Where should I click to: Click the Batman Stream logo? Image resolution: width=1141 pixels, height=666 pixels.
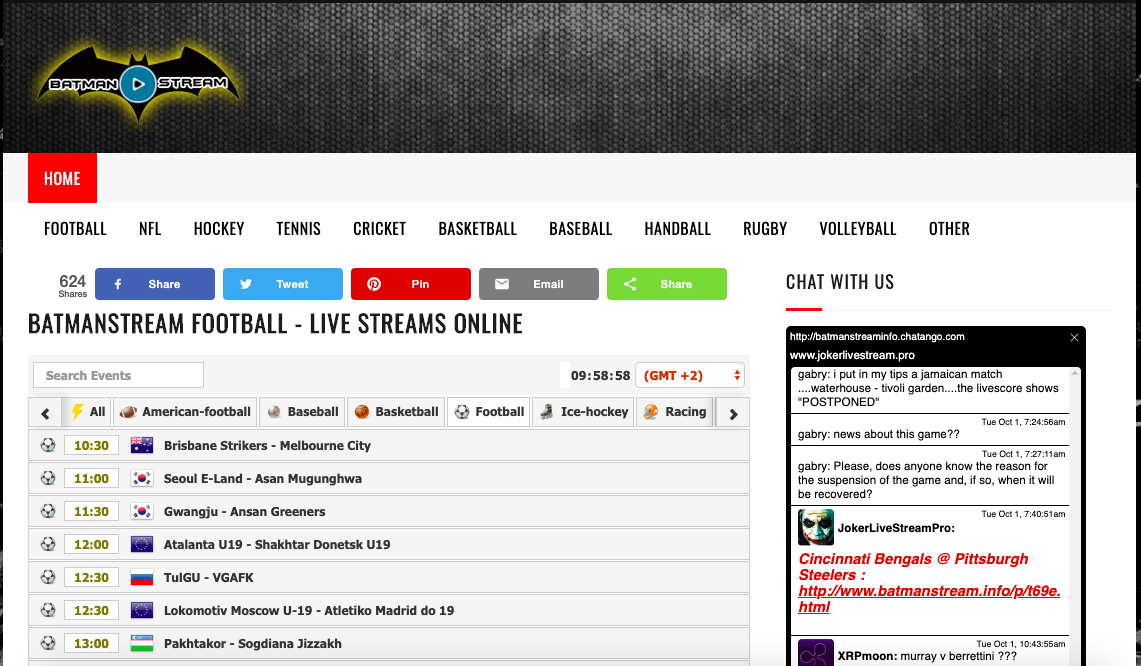(138, 84)
